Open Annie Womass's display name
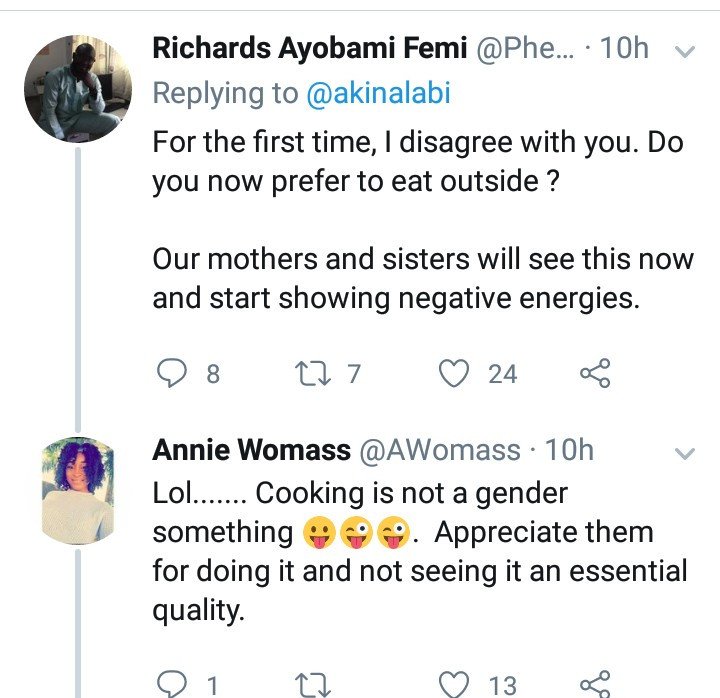 coord(252,450)
